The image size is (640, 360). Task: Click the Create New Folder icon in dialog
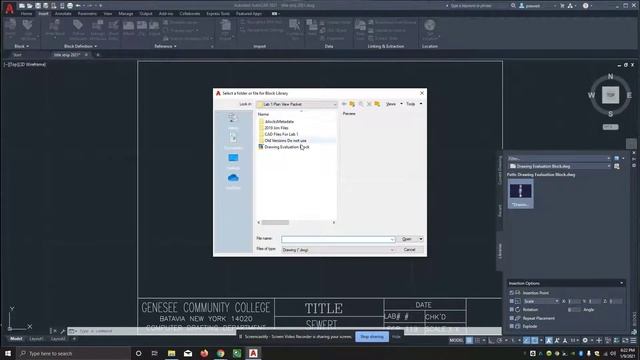(x=377, y=104)
